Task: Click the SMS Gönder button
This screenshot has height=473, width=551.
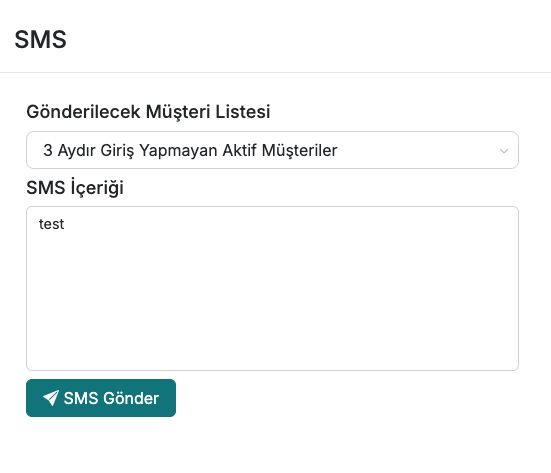Action: [101, 398]
